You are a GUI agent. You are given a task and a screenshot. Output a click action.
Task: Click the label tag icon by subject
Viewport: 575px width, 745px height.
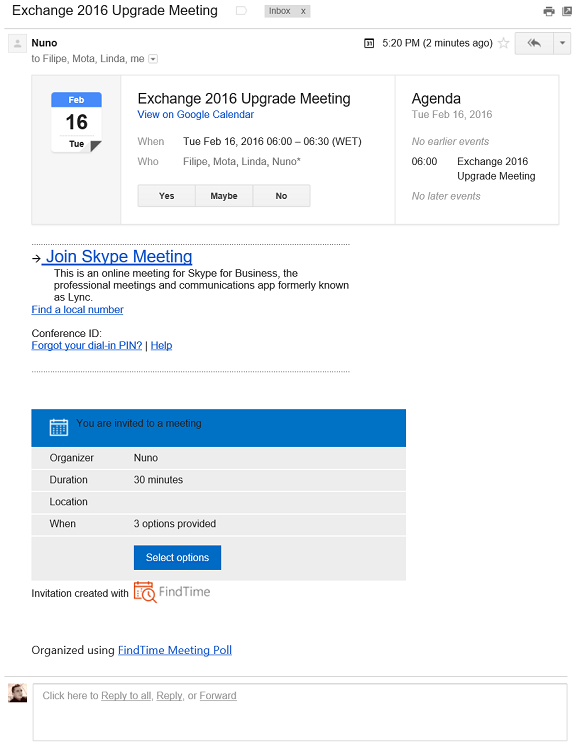(241, 10)
